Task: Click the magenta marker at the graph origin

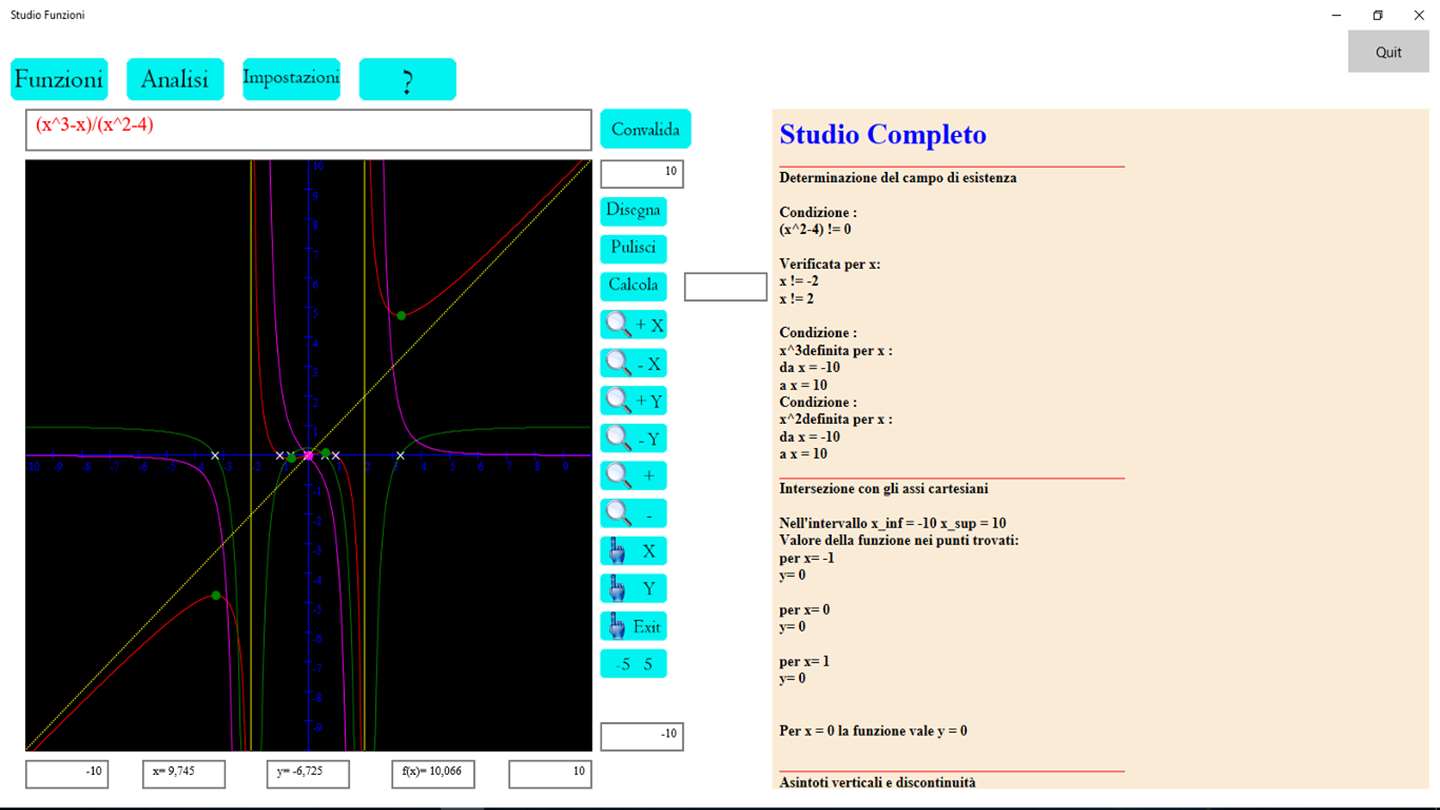Action: 308,455
